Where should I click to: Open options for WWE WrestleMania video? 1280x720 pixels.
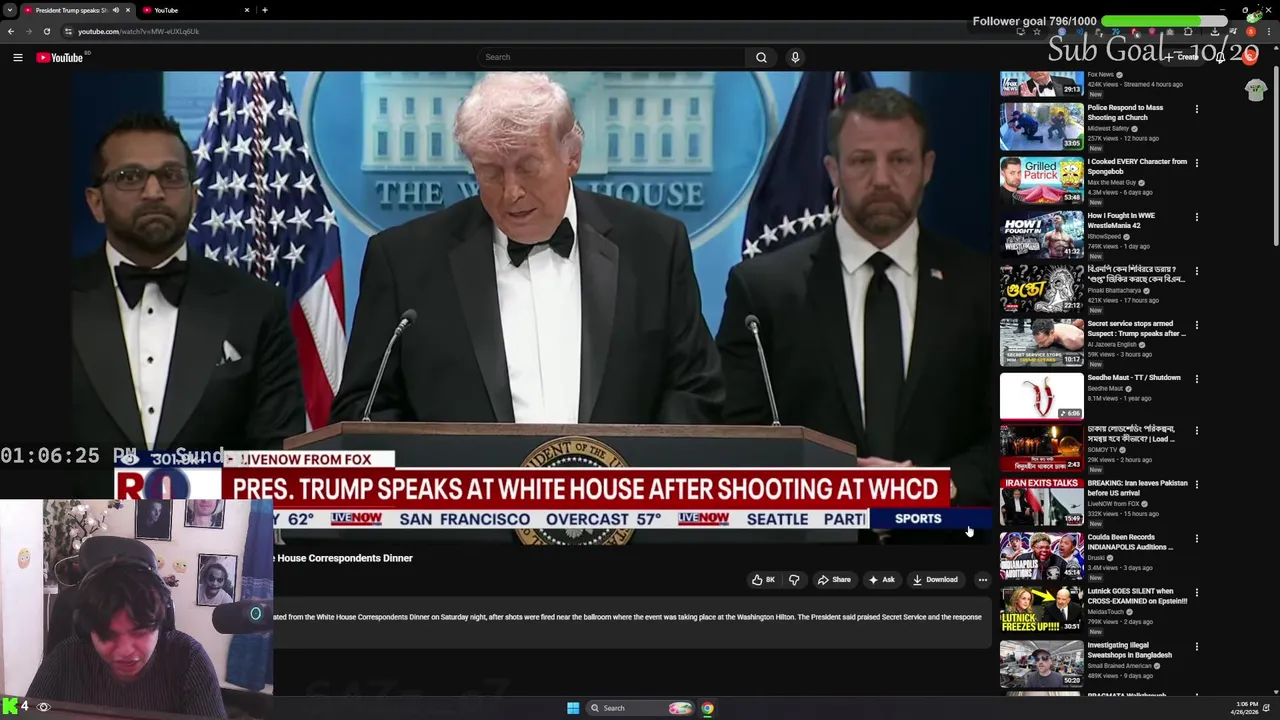pos(1196,217)
